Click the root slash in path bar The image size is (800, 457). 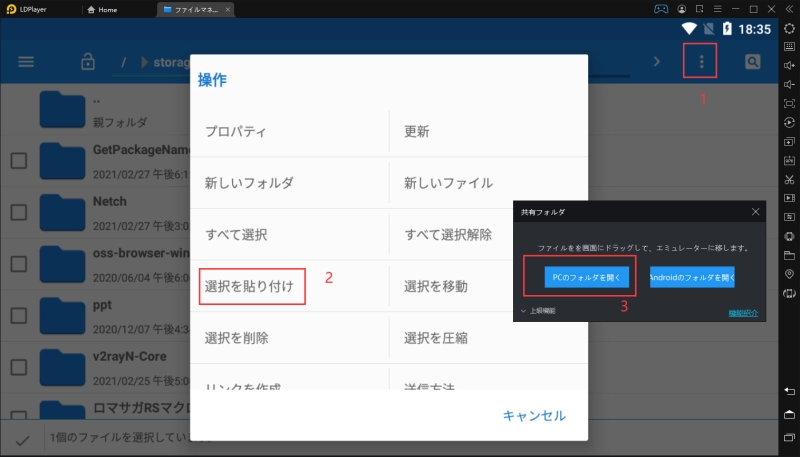click(x=123, y=62)
